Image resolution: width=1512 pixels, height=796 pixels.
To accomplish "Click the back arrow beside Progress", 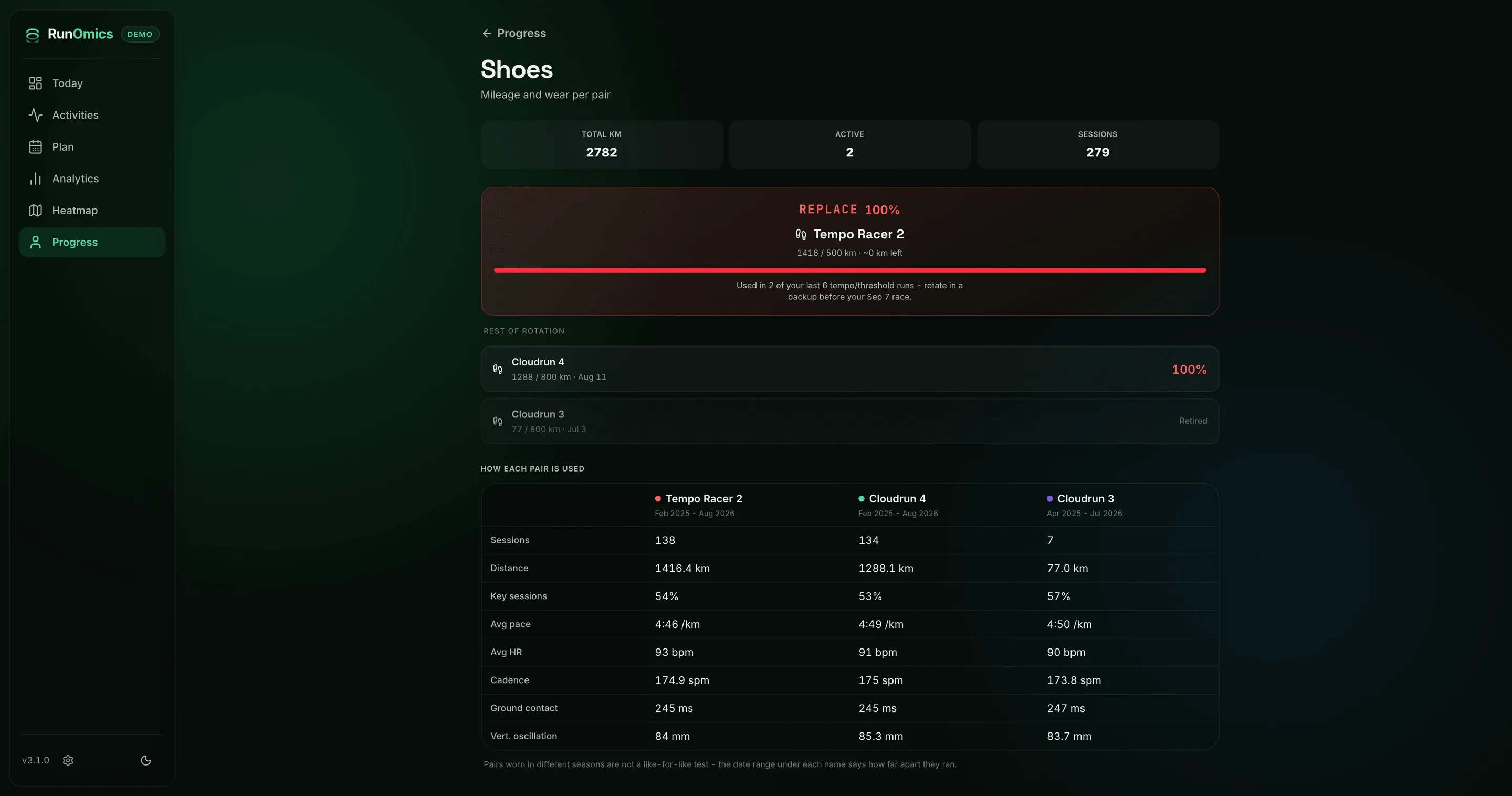I will pos(487,34).
